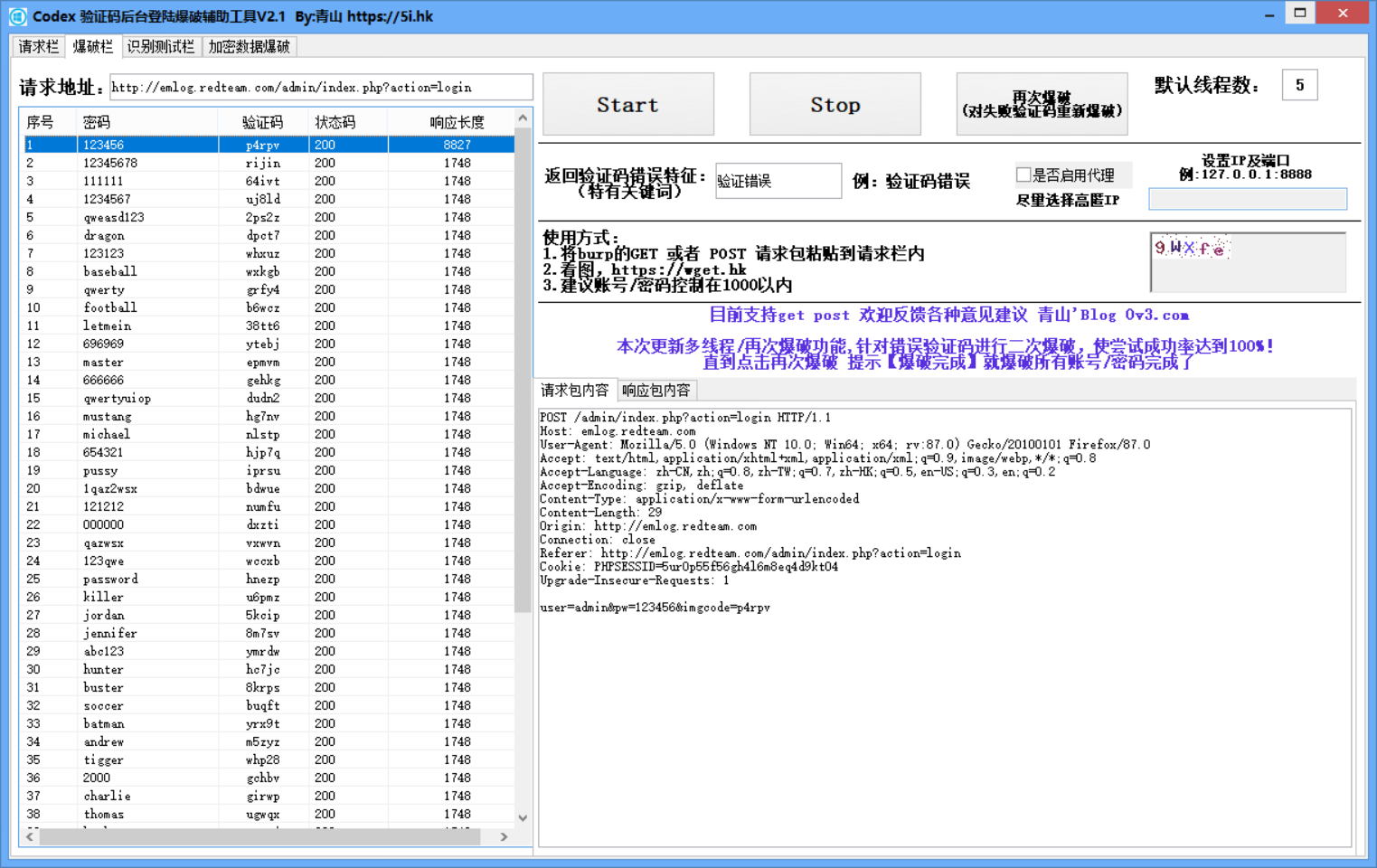Select row with password dragon
Screen dimensions: 1377x868
(269, 235)
